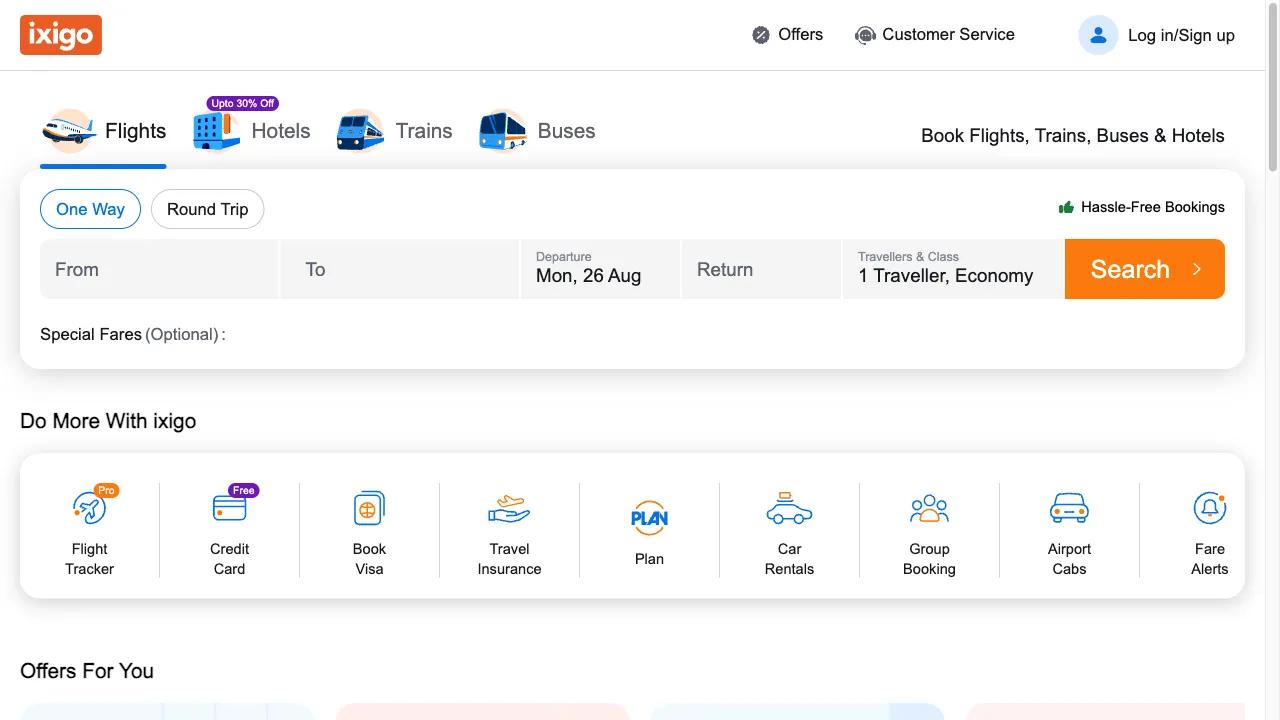The image size is (1280, 720).
Task: Open the Offers link text
Action: point(800,34)
